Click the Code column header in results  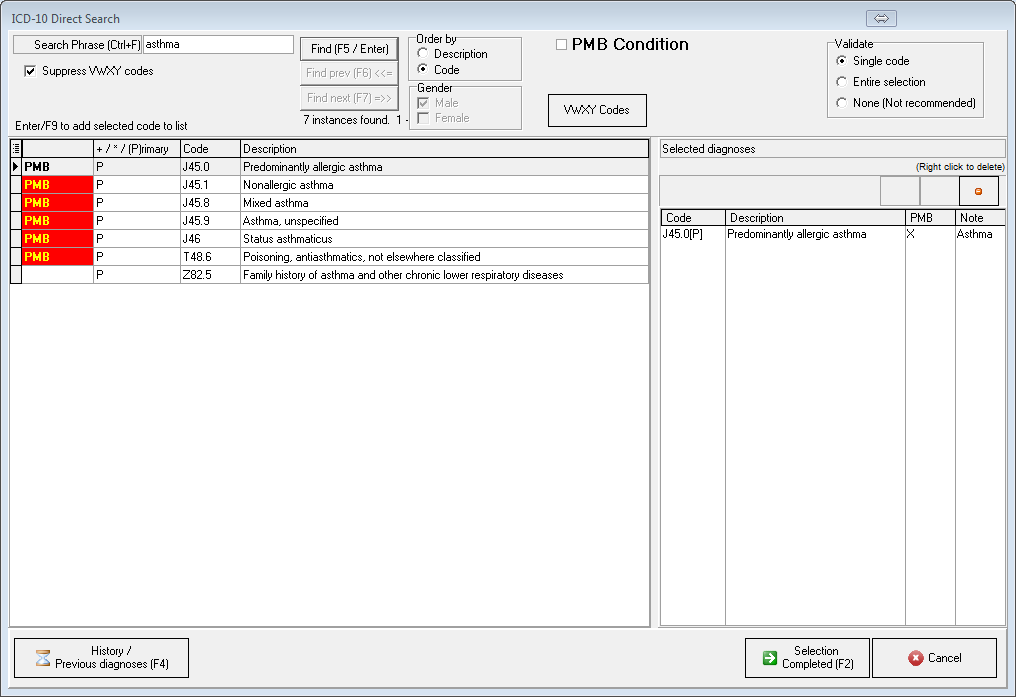[209, 149]
